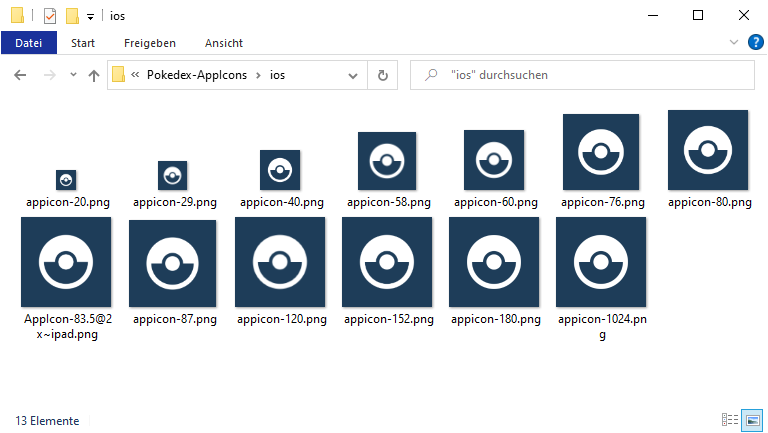Viewport: 768px width, 433px height.
Task: Select the appicon-20.png file
Action: (67, 180)
